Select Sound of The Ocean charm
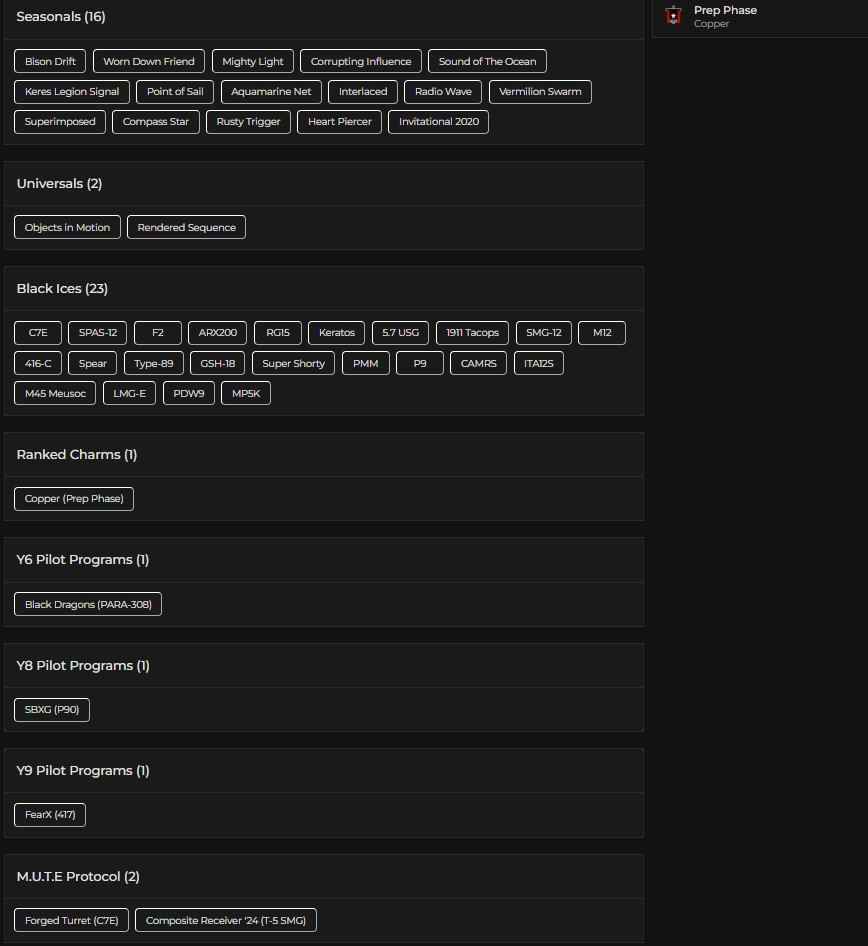 pos(487,61)
